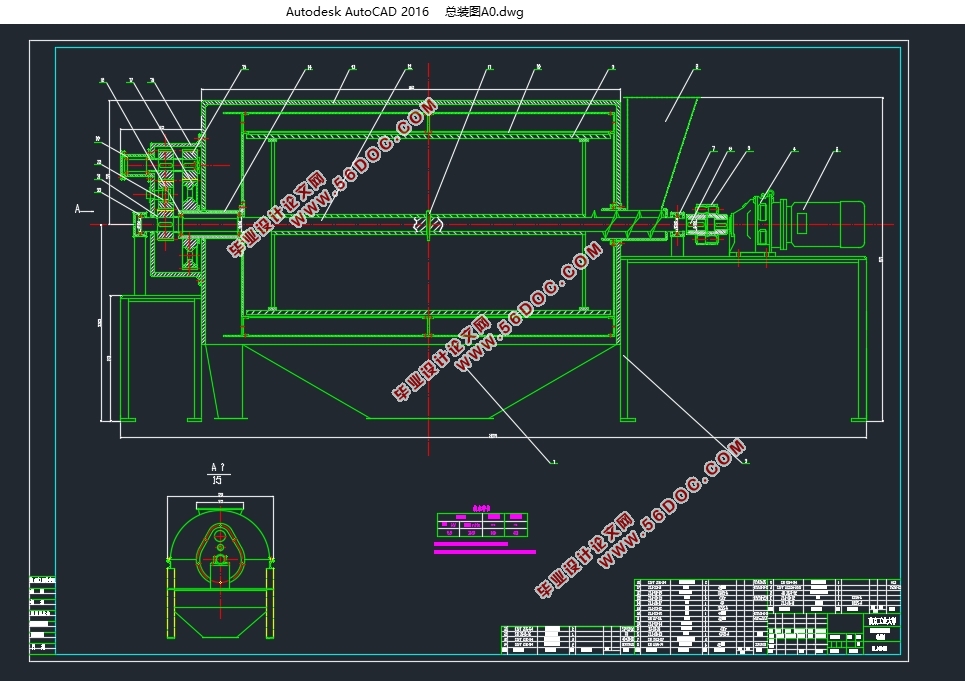Viewport: 965px width, 681px height.
Task: Select the left gearbox support stand
Action: pos(161,358)
